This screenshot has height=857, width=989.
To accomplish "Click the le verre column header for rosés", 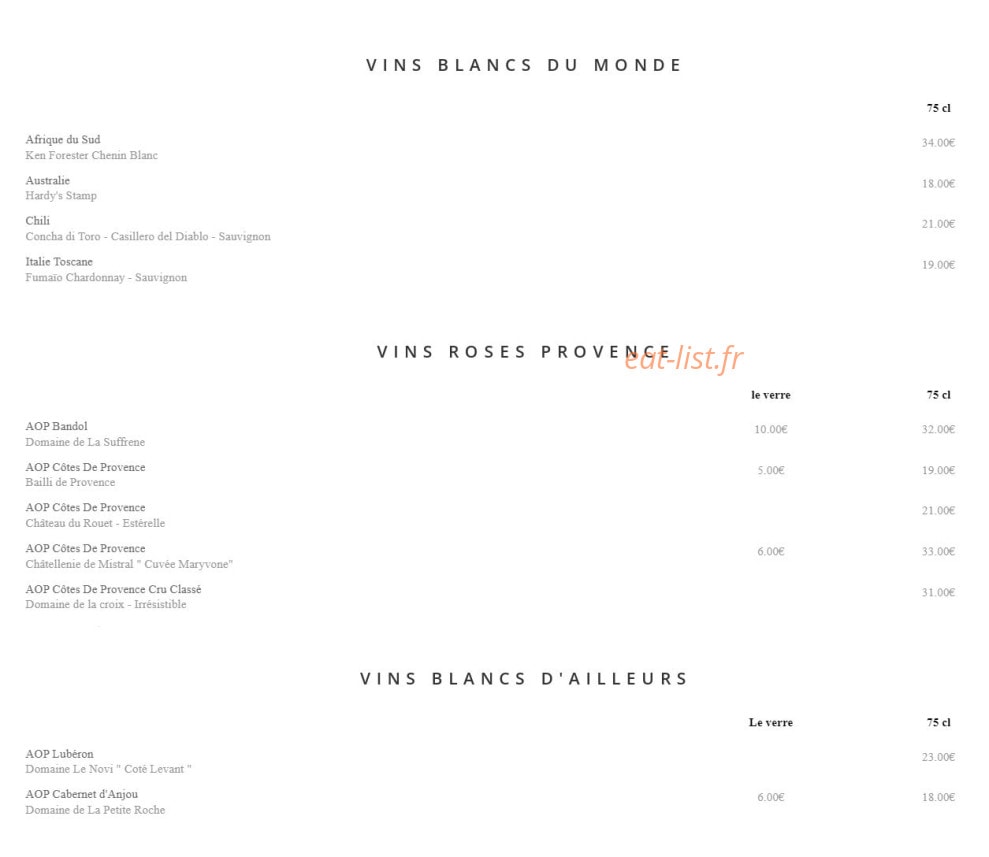I will pyautogui.click(x=771, y=395).
